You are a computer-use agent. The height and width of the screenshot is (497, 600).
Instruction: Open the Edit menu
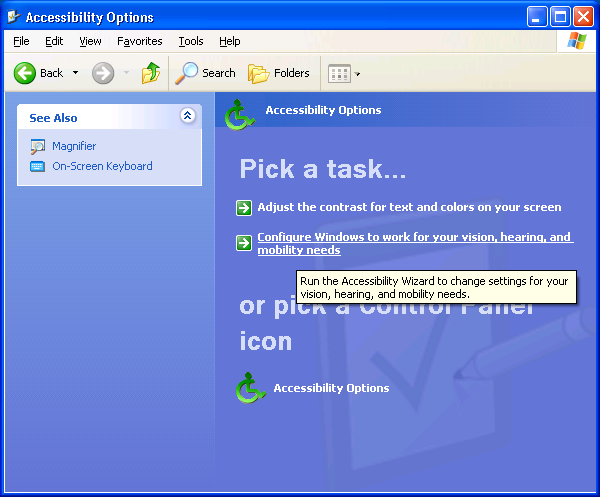click(x=54, y=41)
